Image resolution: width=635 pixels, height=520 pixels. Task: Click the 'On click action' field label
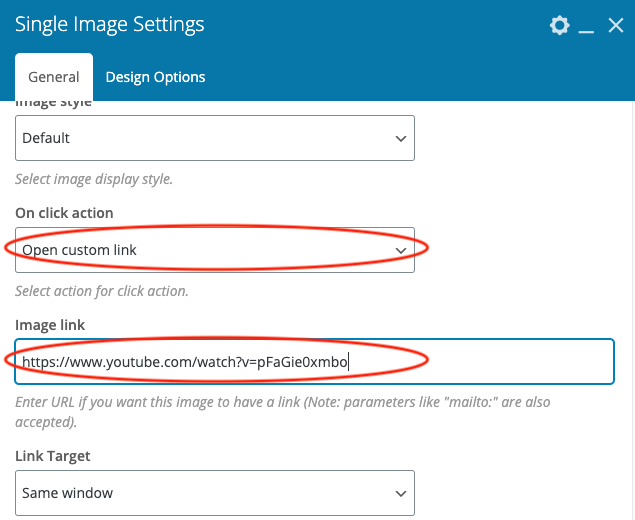click(x=64, y=213)
